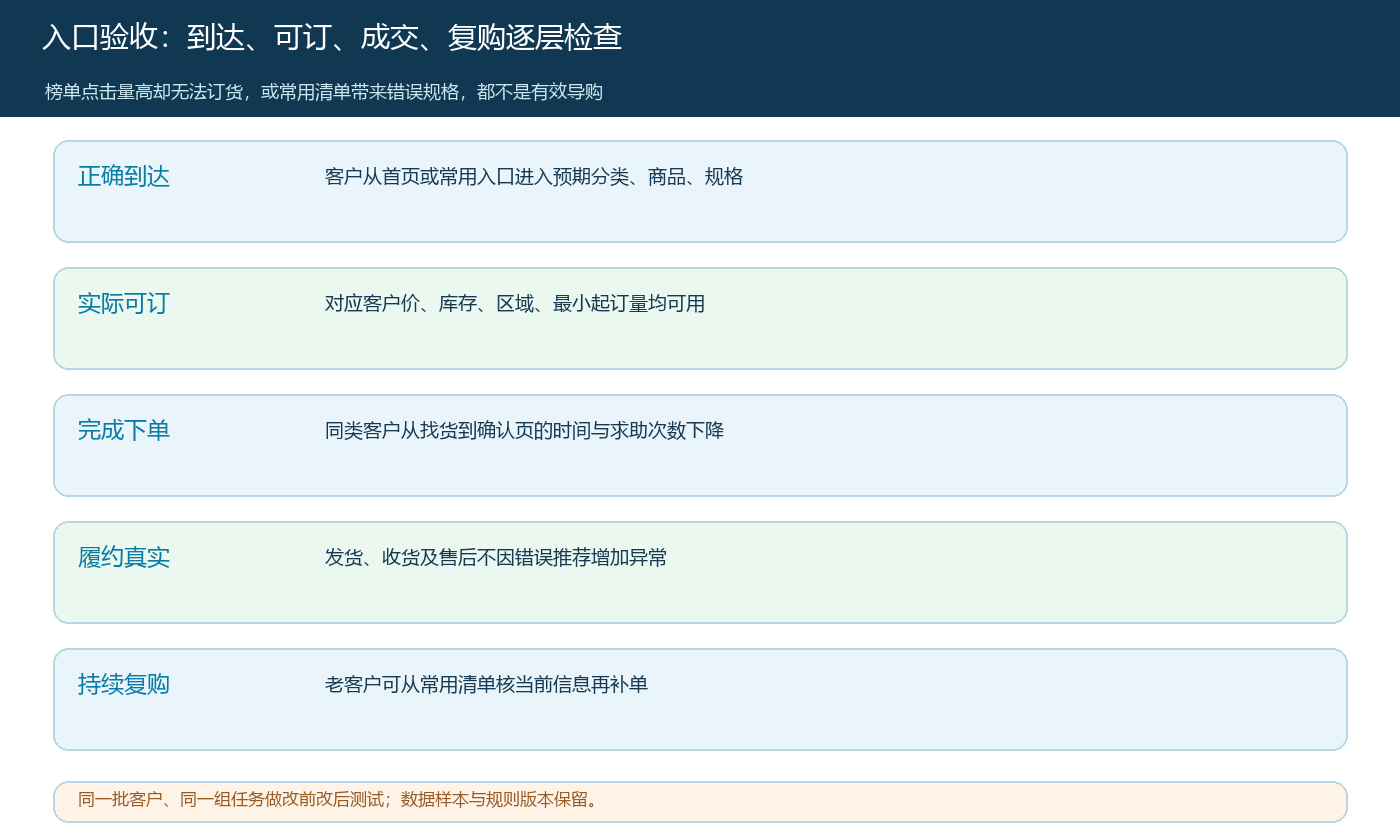Select the 履约真实 heading
Image resolution: width=1400 pixels, height=840 pixels.
pos(124,558)
